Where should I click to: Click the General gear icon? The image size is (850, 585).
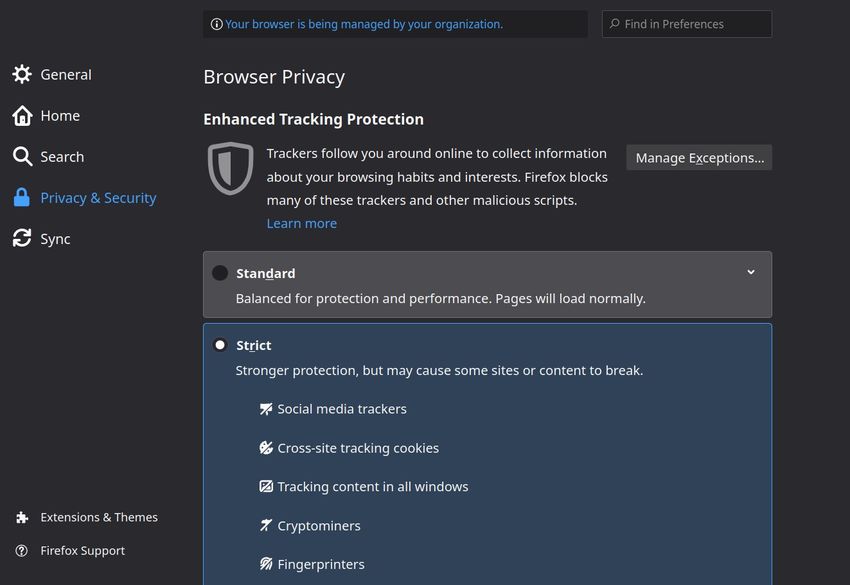point(22,74)
